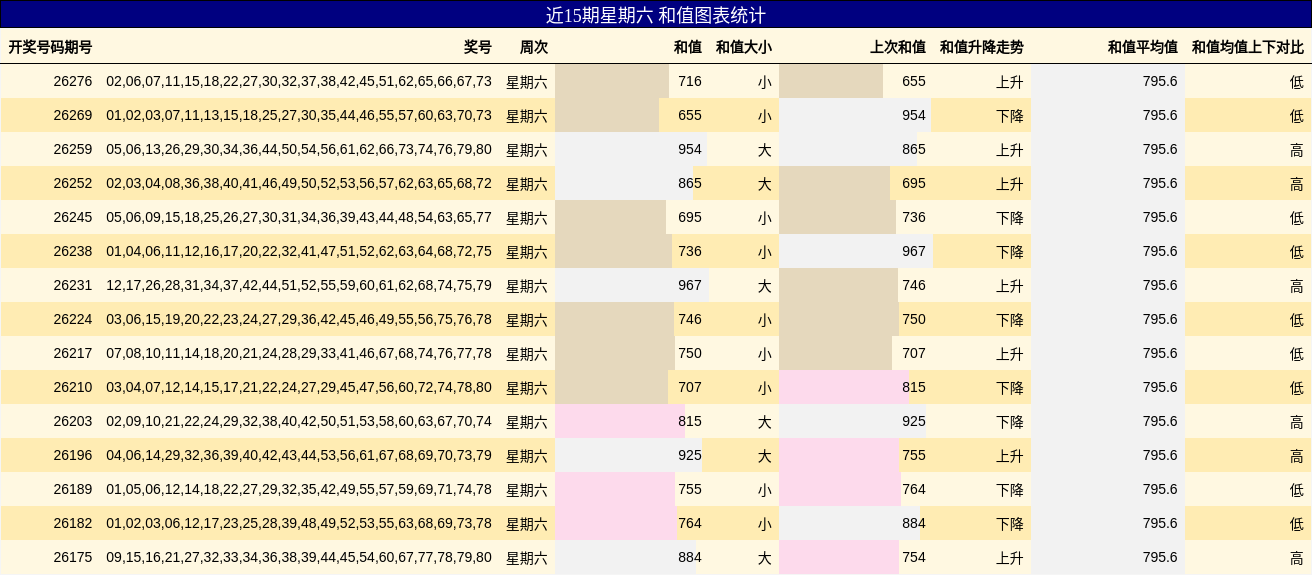The width and height of the screenshot is (1312, 575).
Task: Click the winning numbers row starting 01,02,03,07,11,13
Action: pos(299,116)
